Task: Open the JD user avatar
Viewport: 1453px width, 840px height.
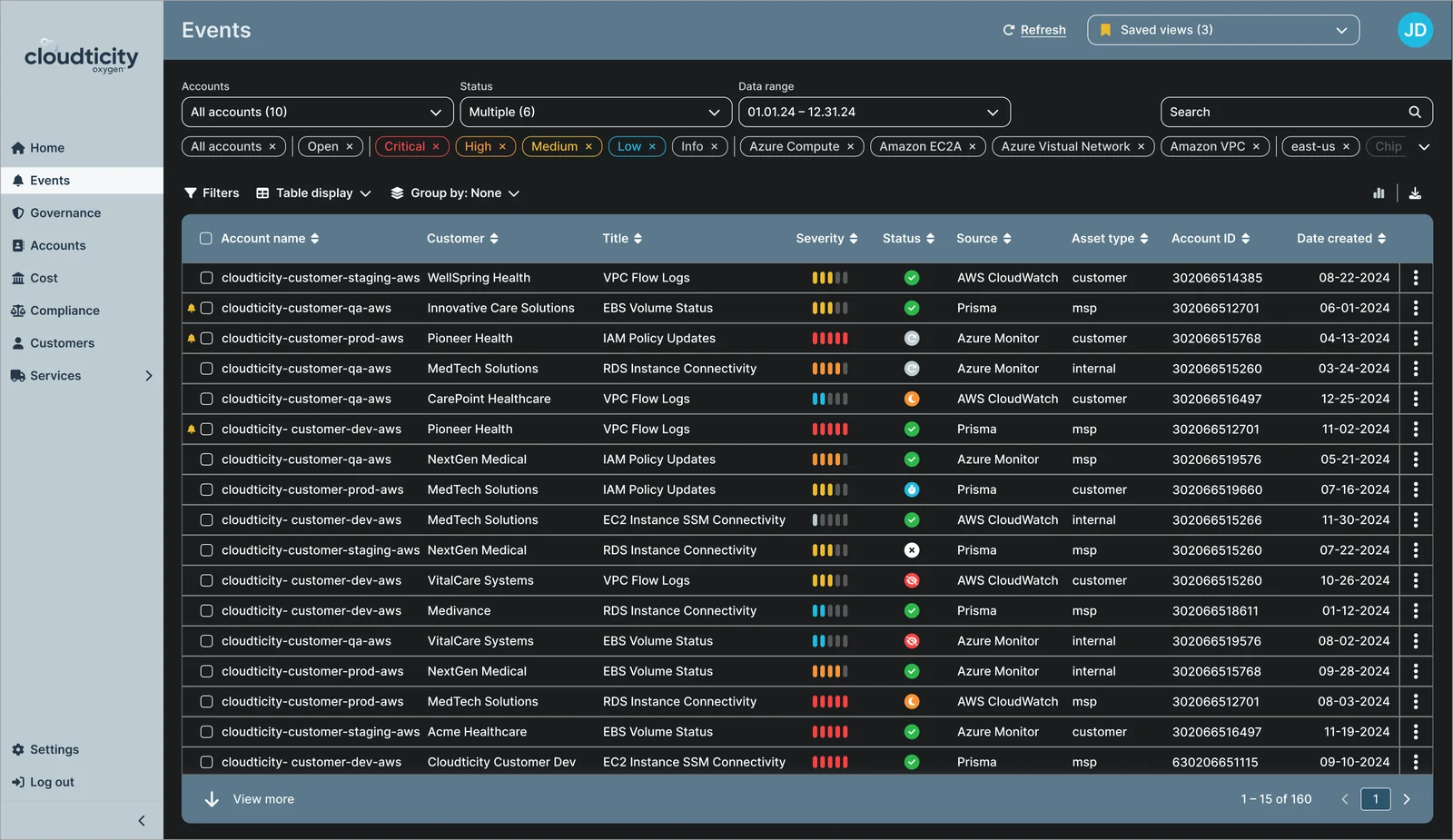Action: click(1415, 30)
